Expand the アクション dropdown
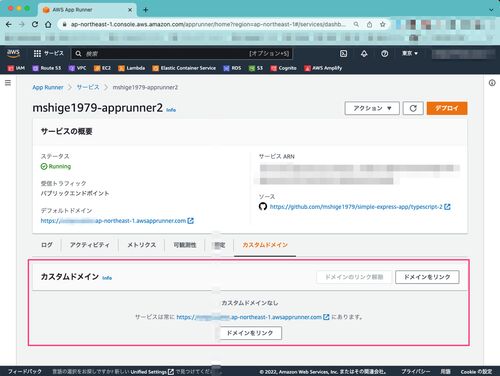This screenshot has height=376, width=500. click(x=372, y=108)
